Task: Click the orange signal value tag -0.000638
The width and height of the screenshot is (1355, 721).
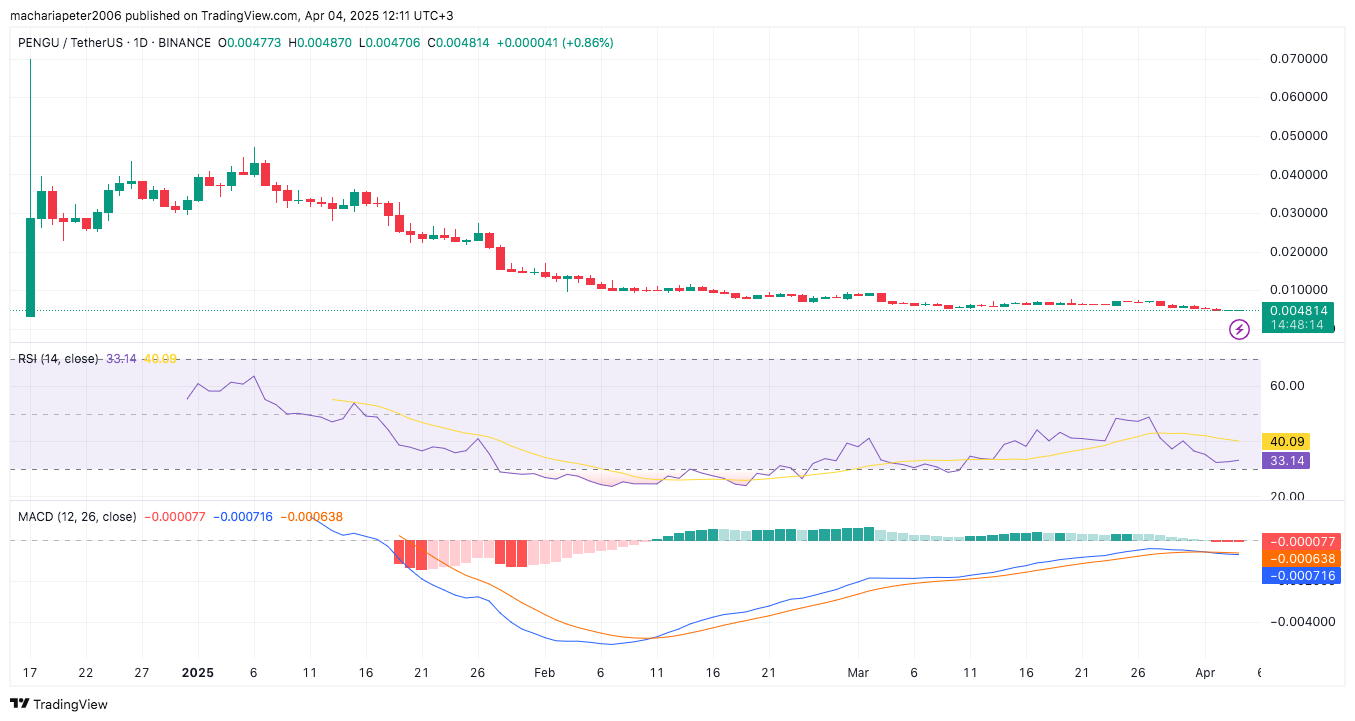Action: click(x=1300, y=558)
